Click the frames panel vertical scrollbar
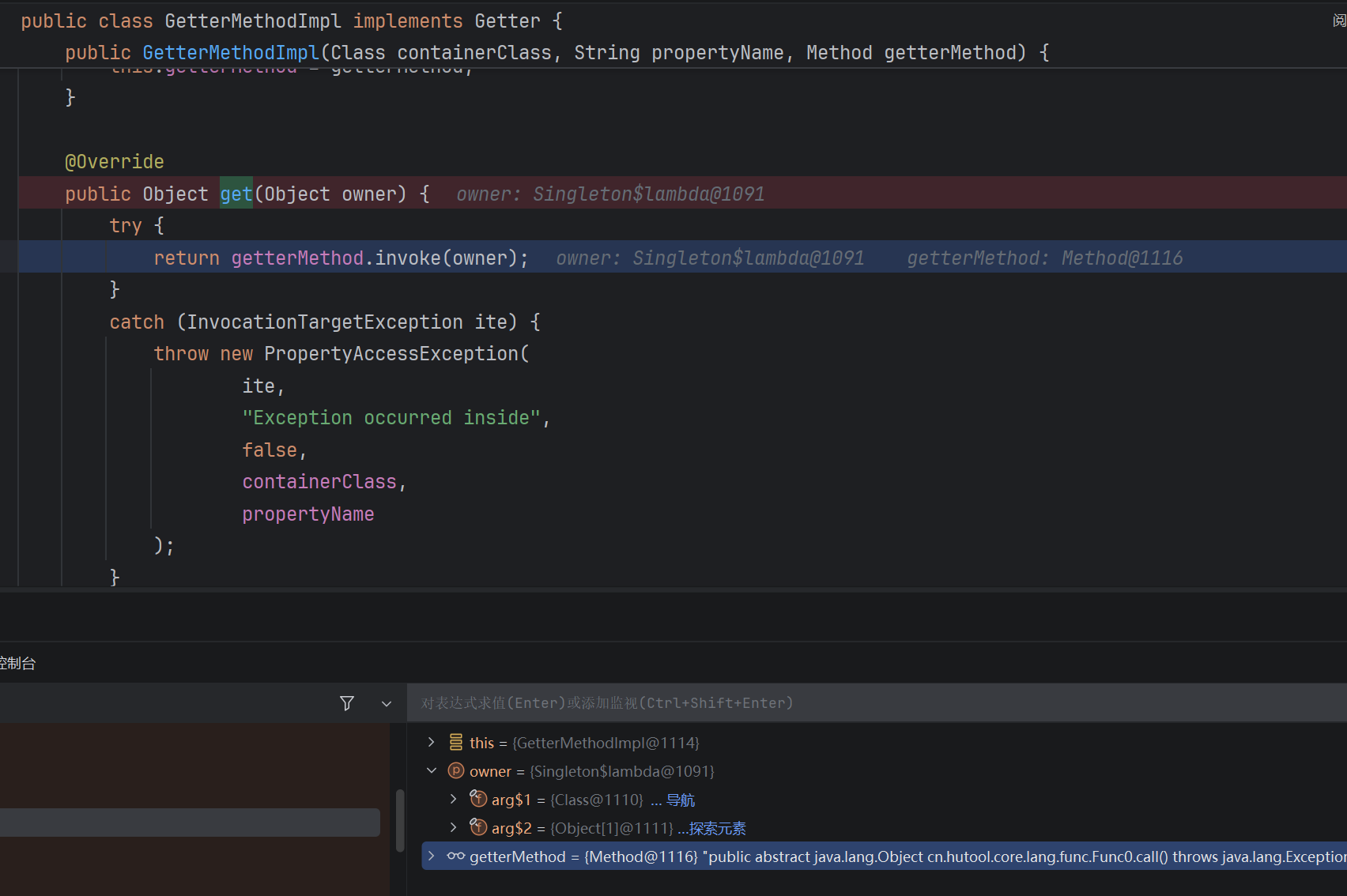The height and width of the screenshot is (896, 1347). tap(400, 820)
